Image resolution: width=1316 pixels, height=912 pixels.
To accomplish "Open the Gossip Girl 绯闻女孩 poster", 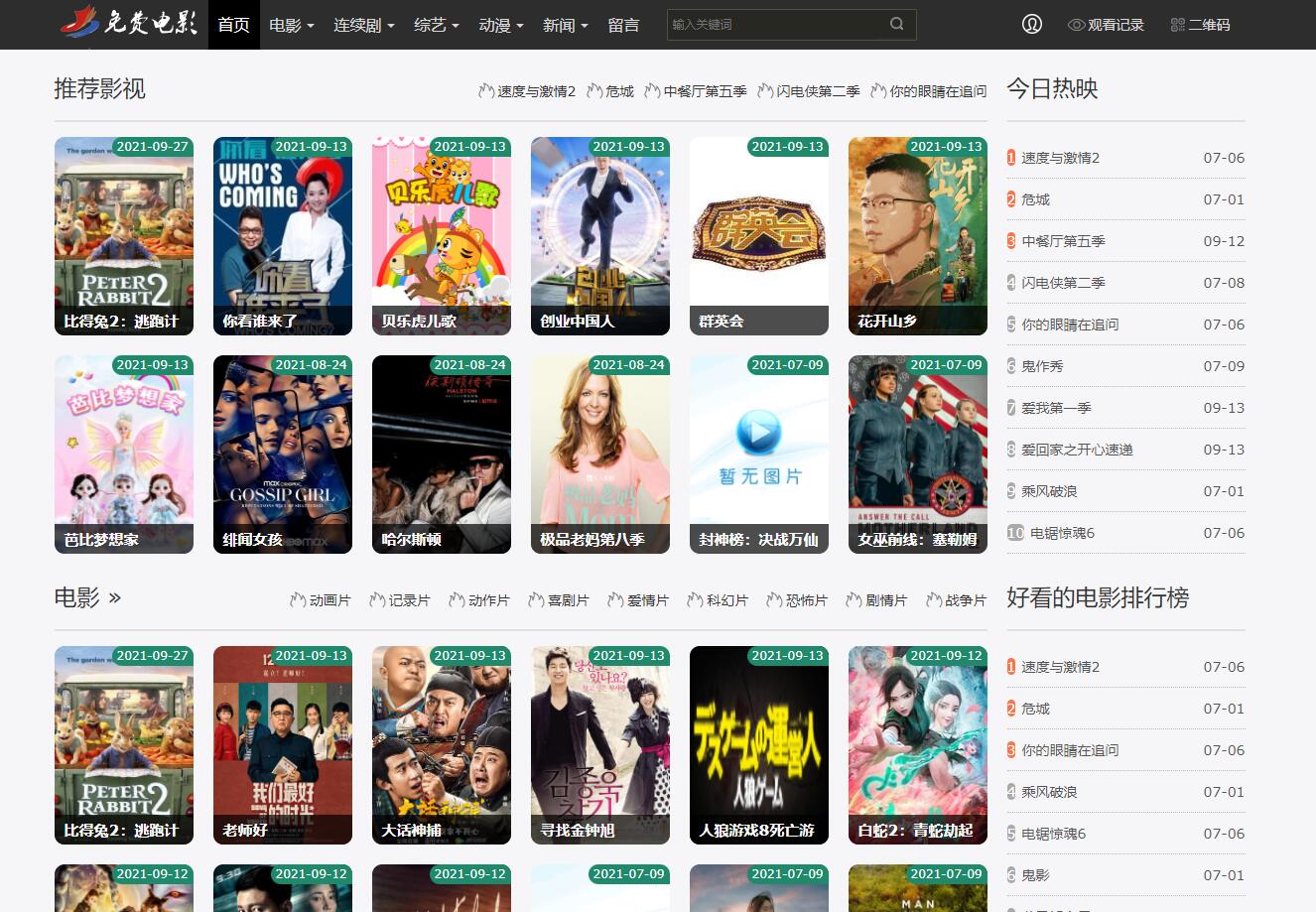I will click(x=283, y=454).
